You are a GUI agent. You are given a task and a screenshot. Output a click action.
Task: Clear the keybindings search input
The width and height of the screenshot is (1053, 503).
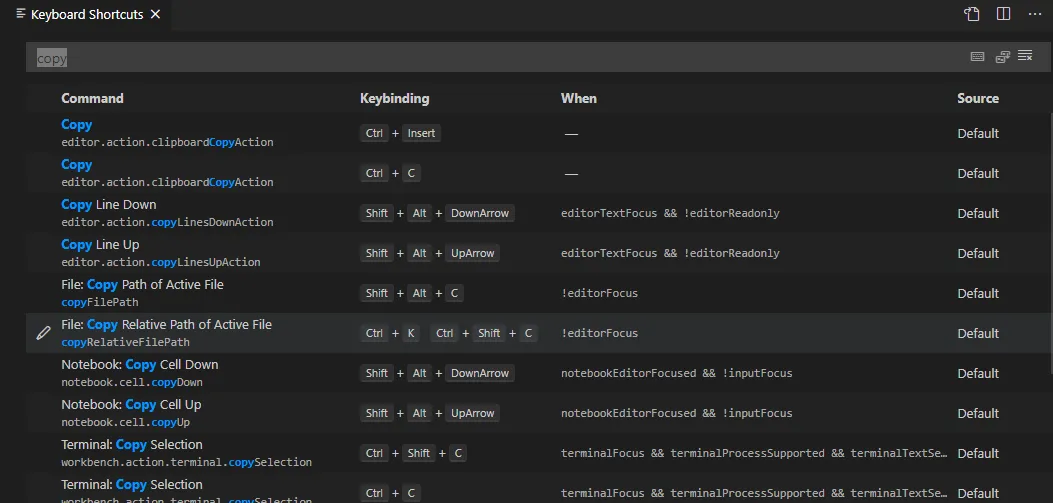point(1025,57)
